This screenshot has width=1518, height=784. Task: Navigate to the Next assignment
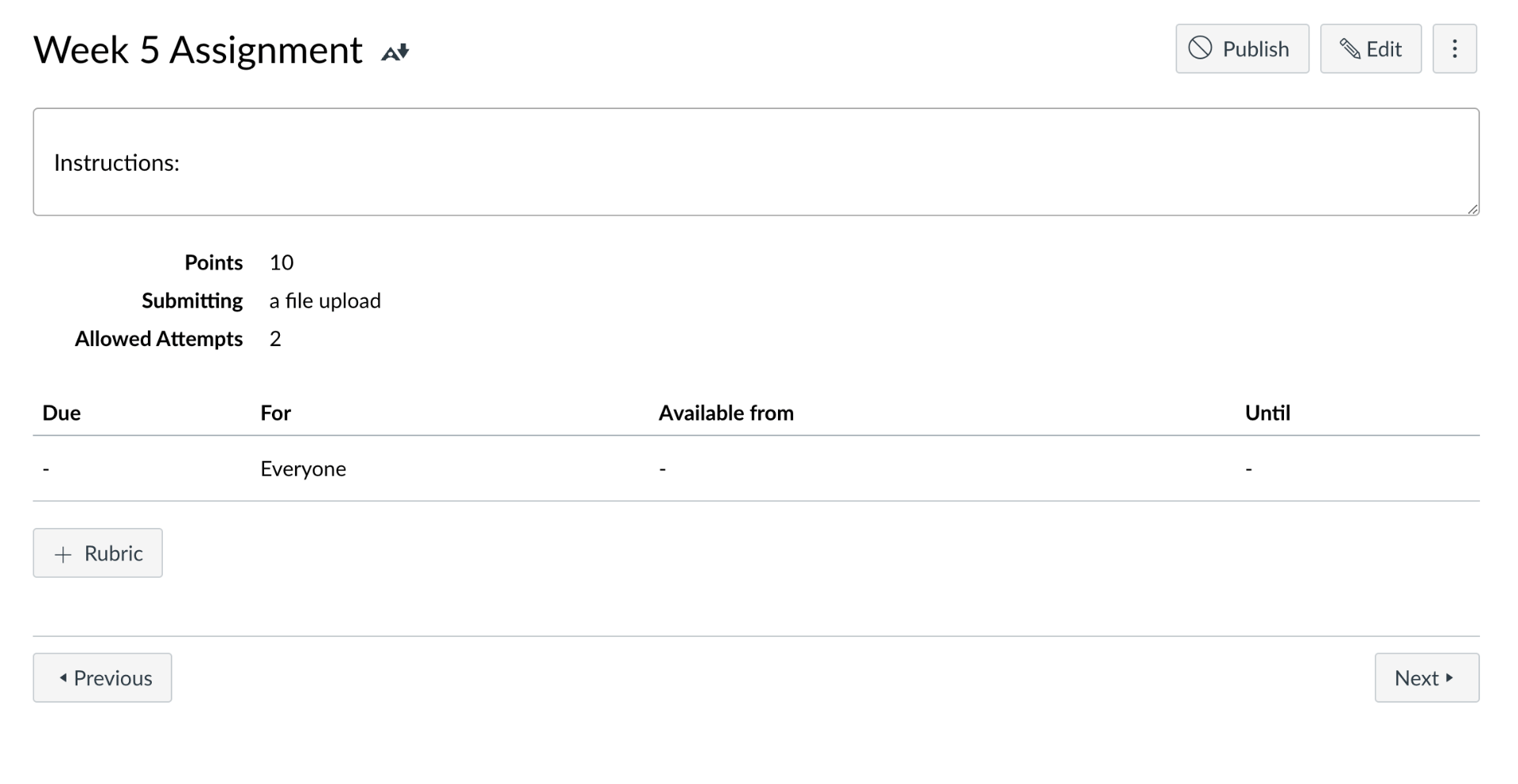(1425, 677)
